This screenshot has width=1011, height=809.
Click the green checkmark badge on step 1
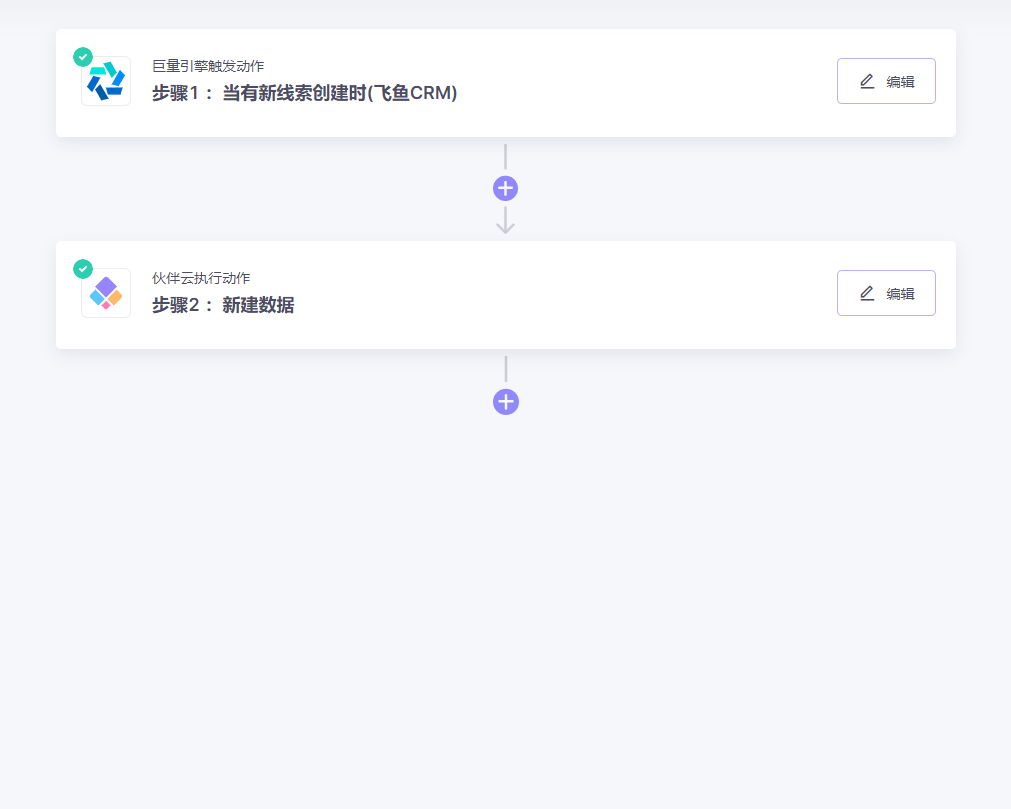(x=83, y=56)
